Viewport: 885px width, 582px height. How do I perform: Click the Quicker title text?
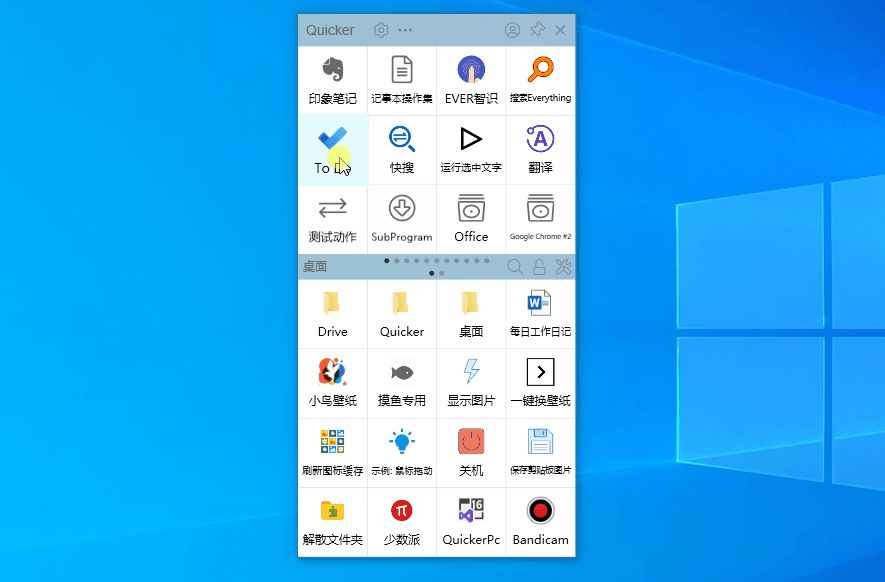point(330,30)
